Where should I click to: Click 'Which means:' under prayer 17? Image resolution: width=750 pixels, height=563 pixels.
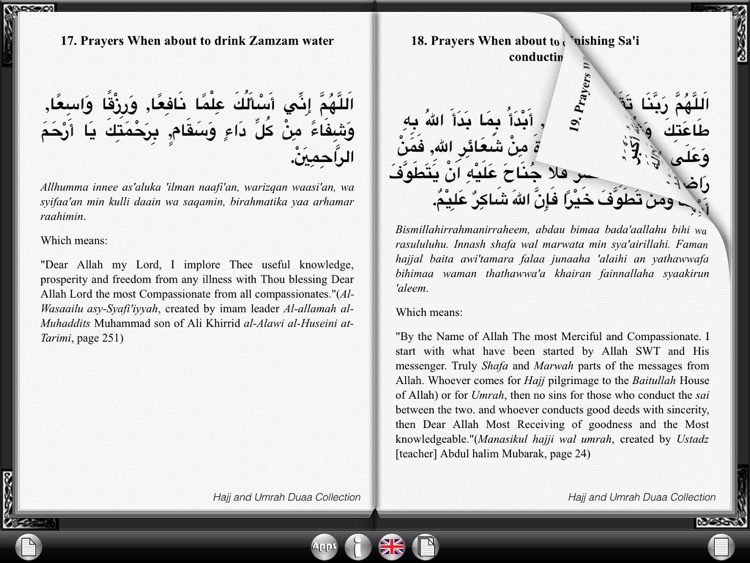[x=74, y=240]
